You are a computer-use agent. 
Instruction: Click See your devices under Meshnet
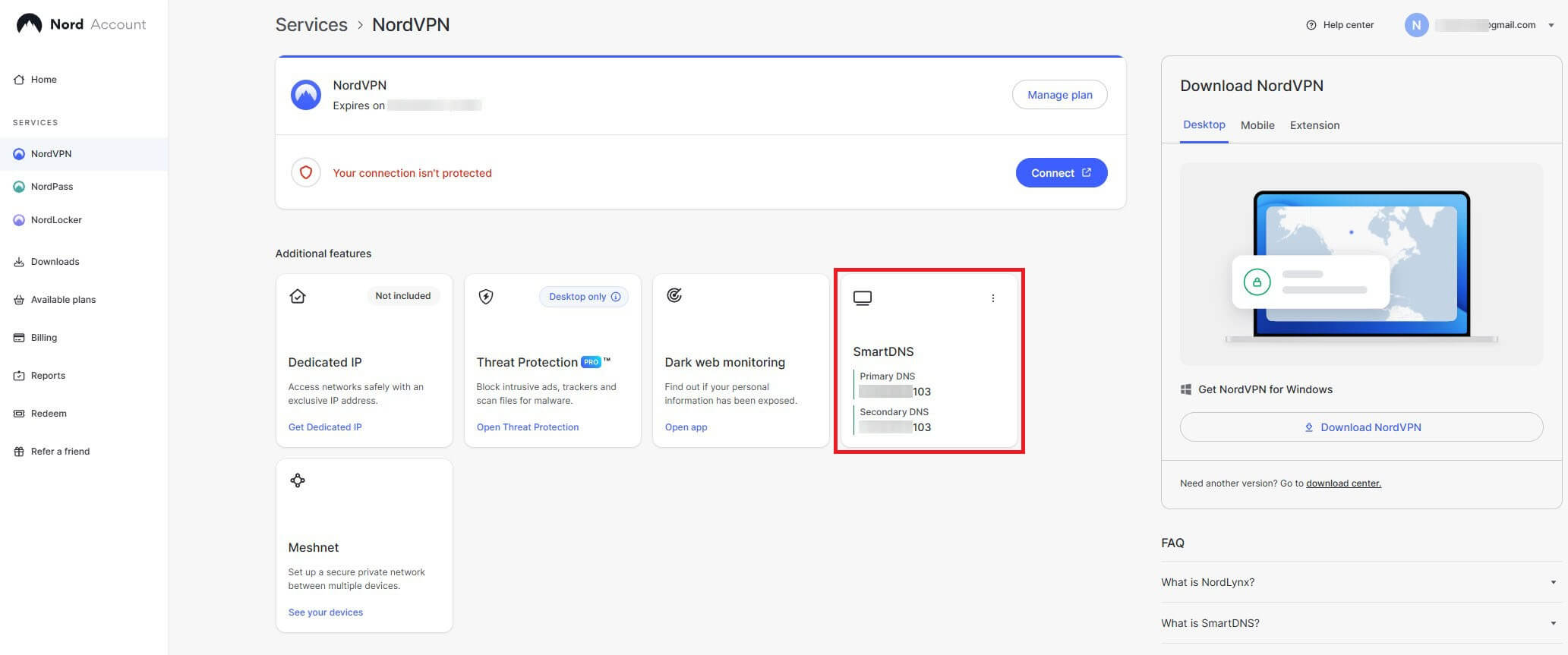[326, 612]
